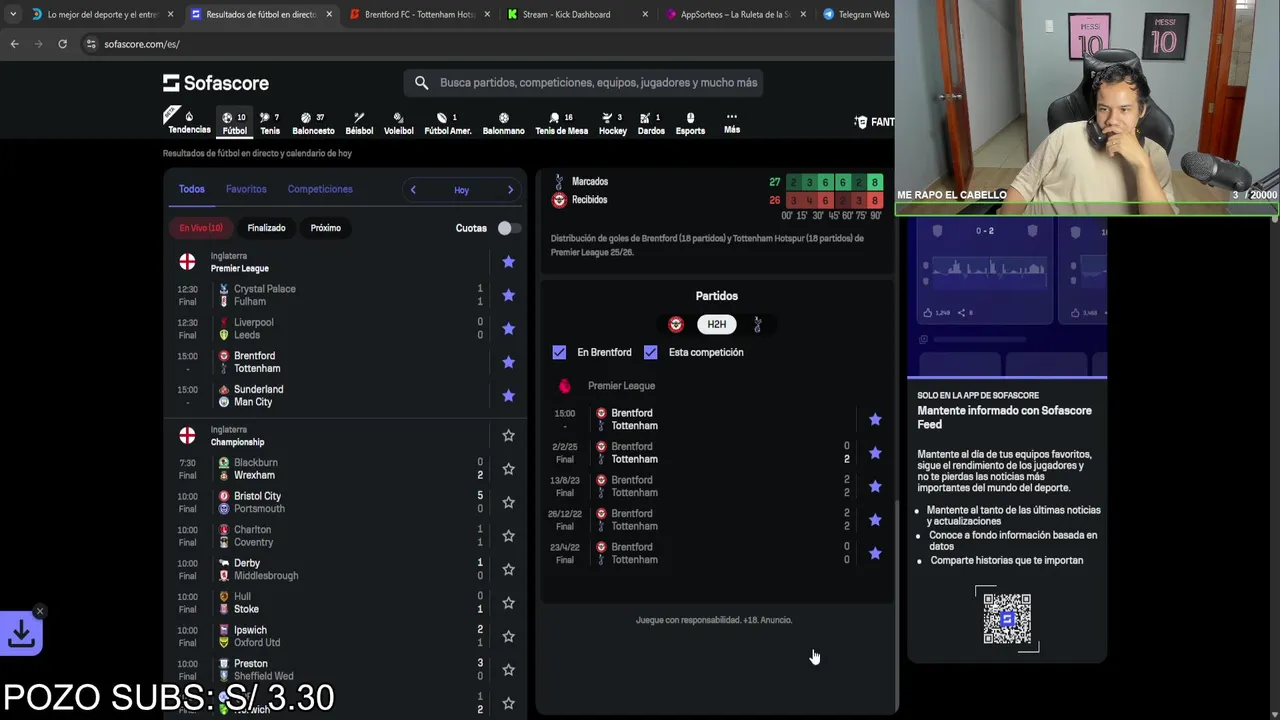Close the download overlay icon
This screenshot has width=1280, height=720.
click(x=39, y=611)
